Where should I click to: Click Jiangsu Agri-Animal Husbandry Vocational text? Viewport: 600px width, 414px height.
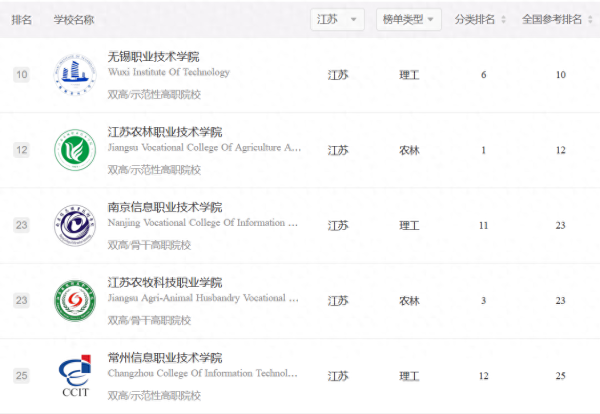pos(203,298)
